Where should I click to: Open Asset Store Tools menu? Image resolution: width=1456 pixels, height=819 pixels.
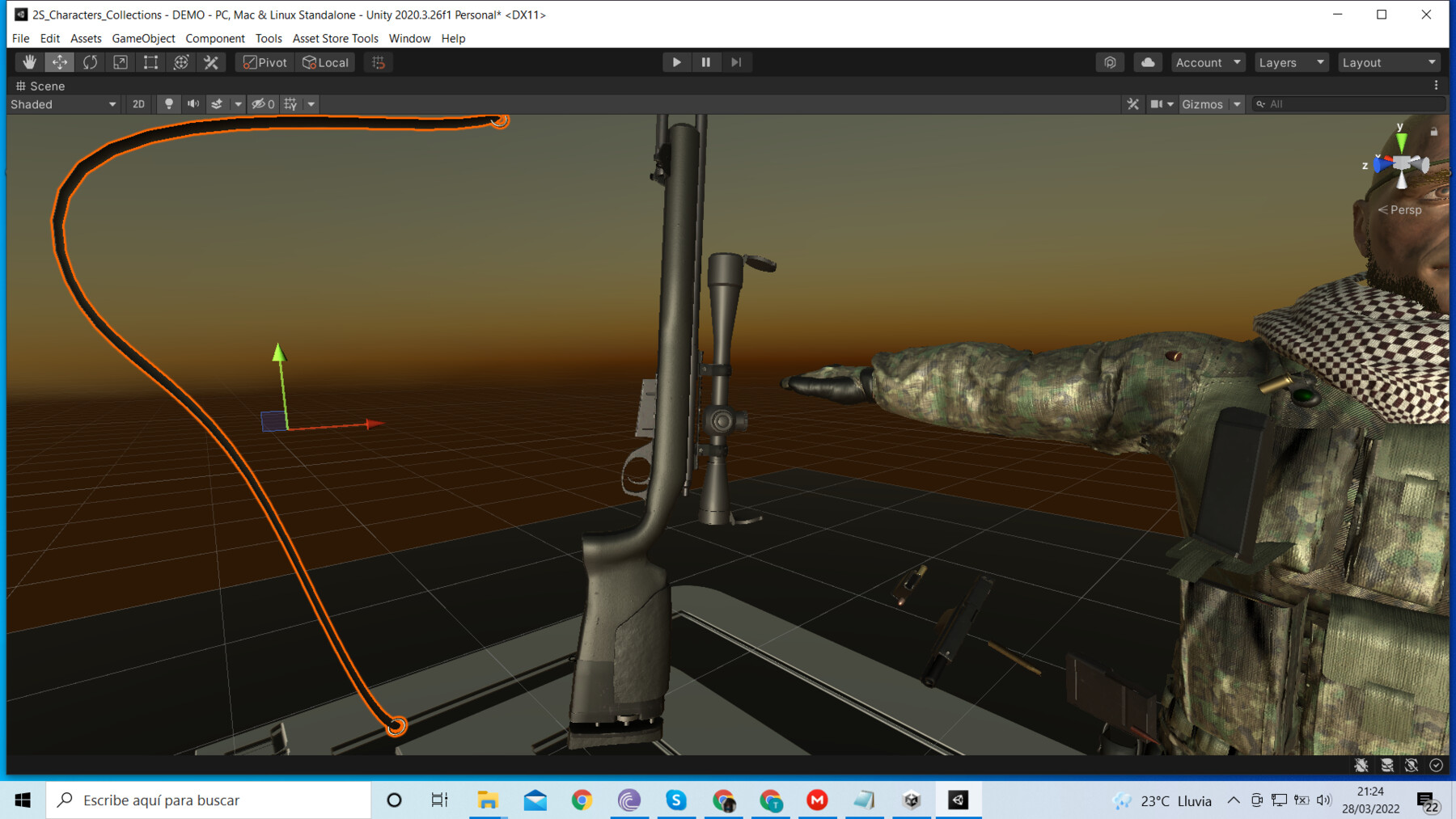pos(335,38)
